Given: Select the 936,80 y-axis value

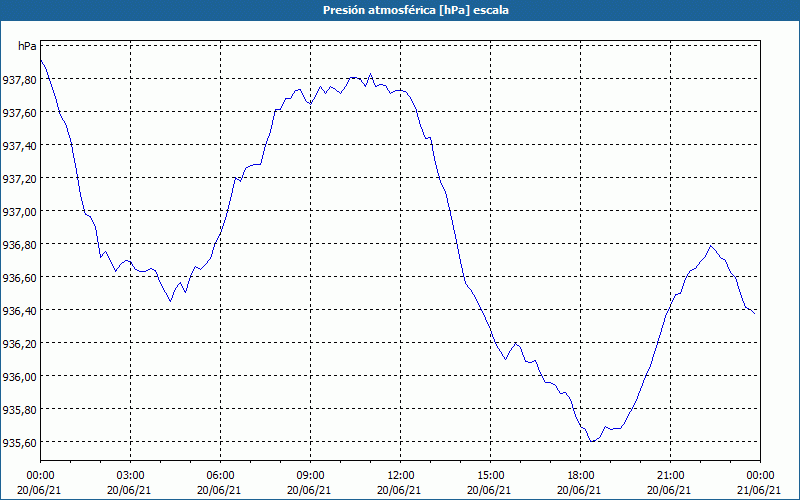Looking at the screenshot, I should (x=19, y=245).
